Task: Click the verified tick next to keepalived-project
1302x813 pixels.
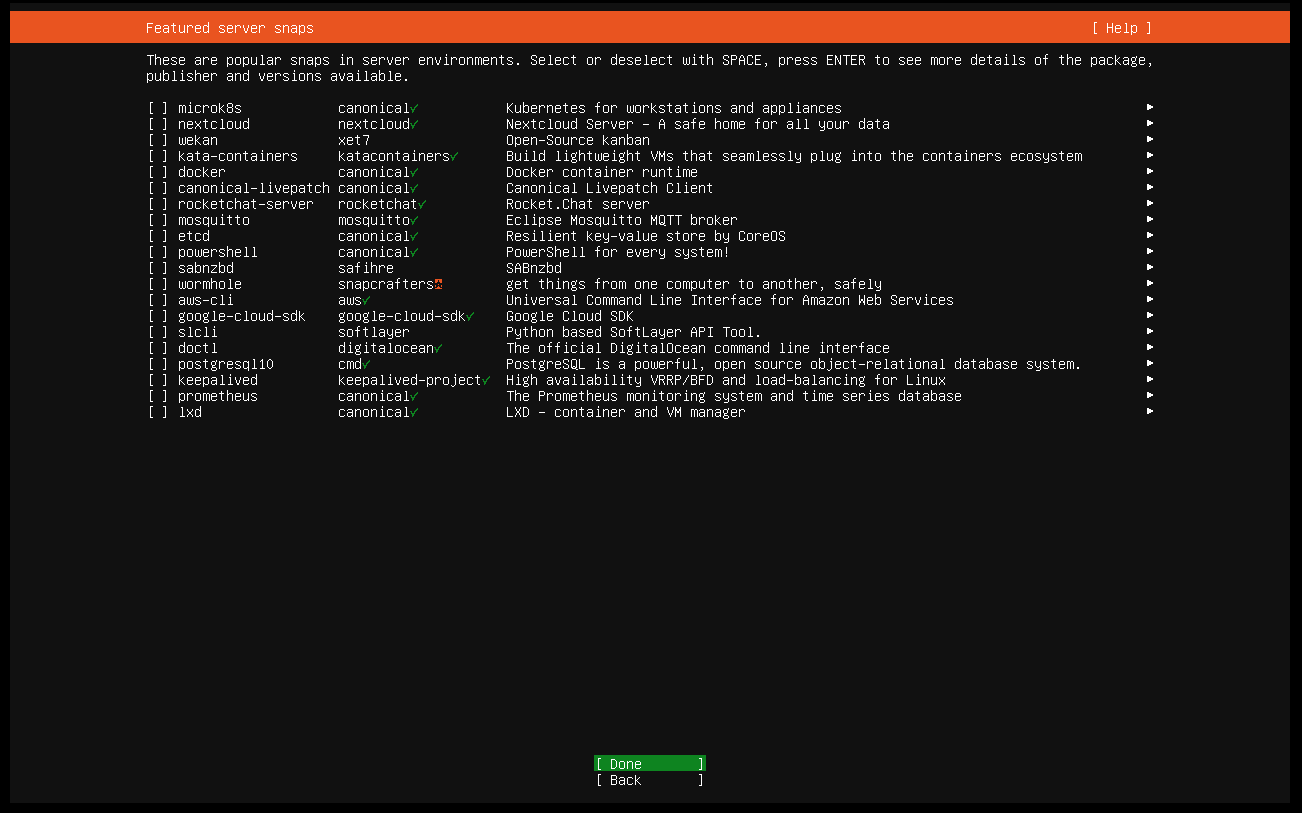Action: (486, 380)
